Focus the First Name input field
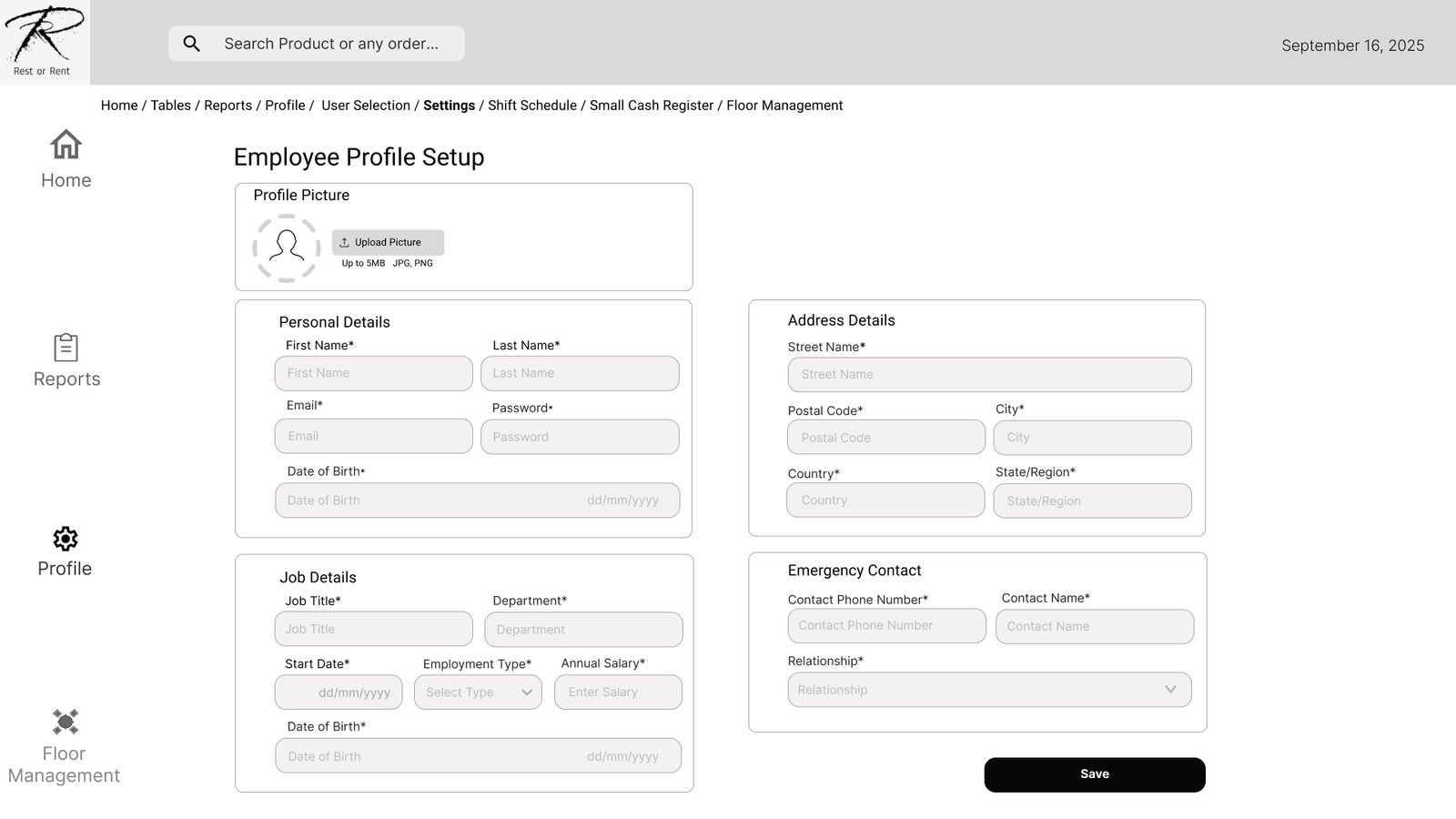 pyautogui.click(x=373, y=373)
